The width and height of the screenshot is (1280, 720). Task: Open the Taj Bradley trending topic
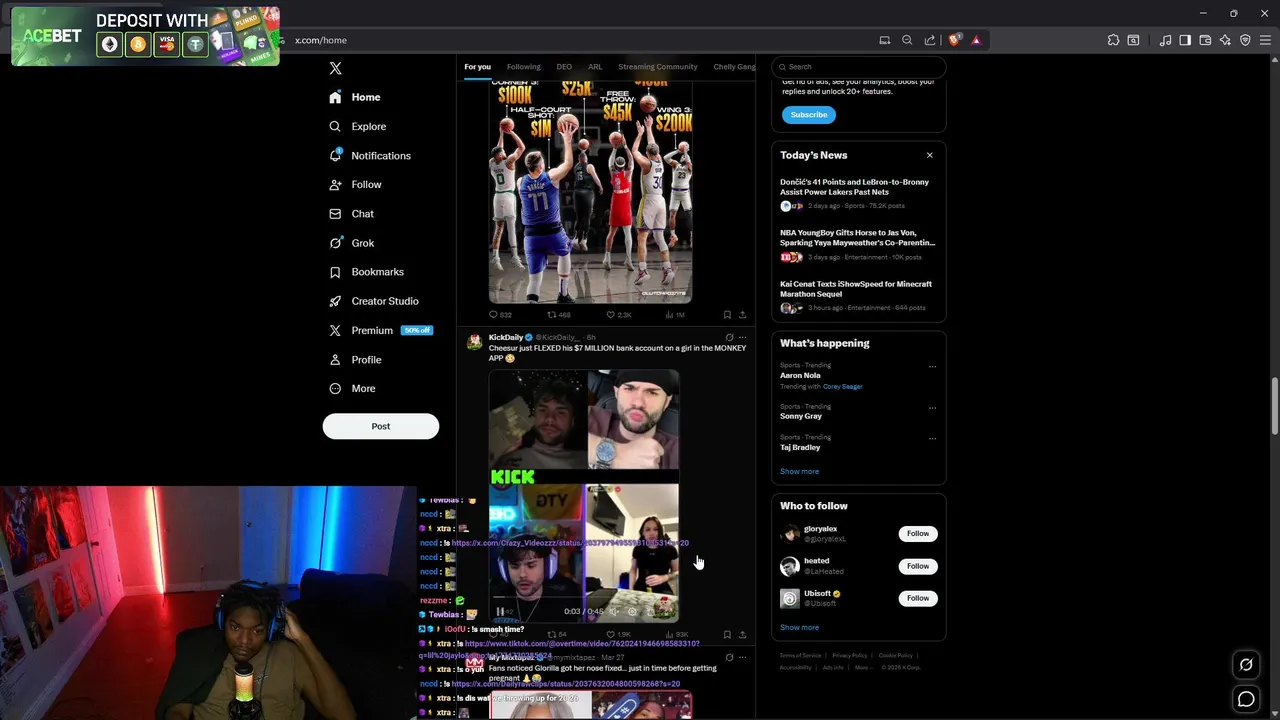800,447
